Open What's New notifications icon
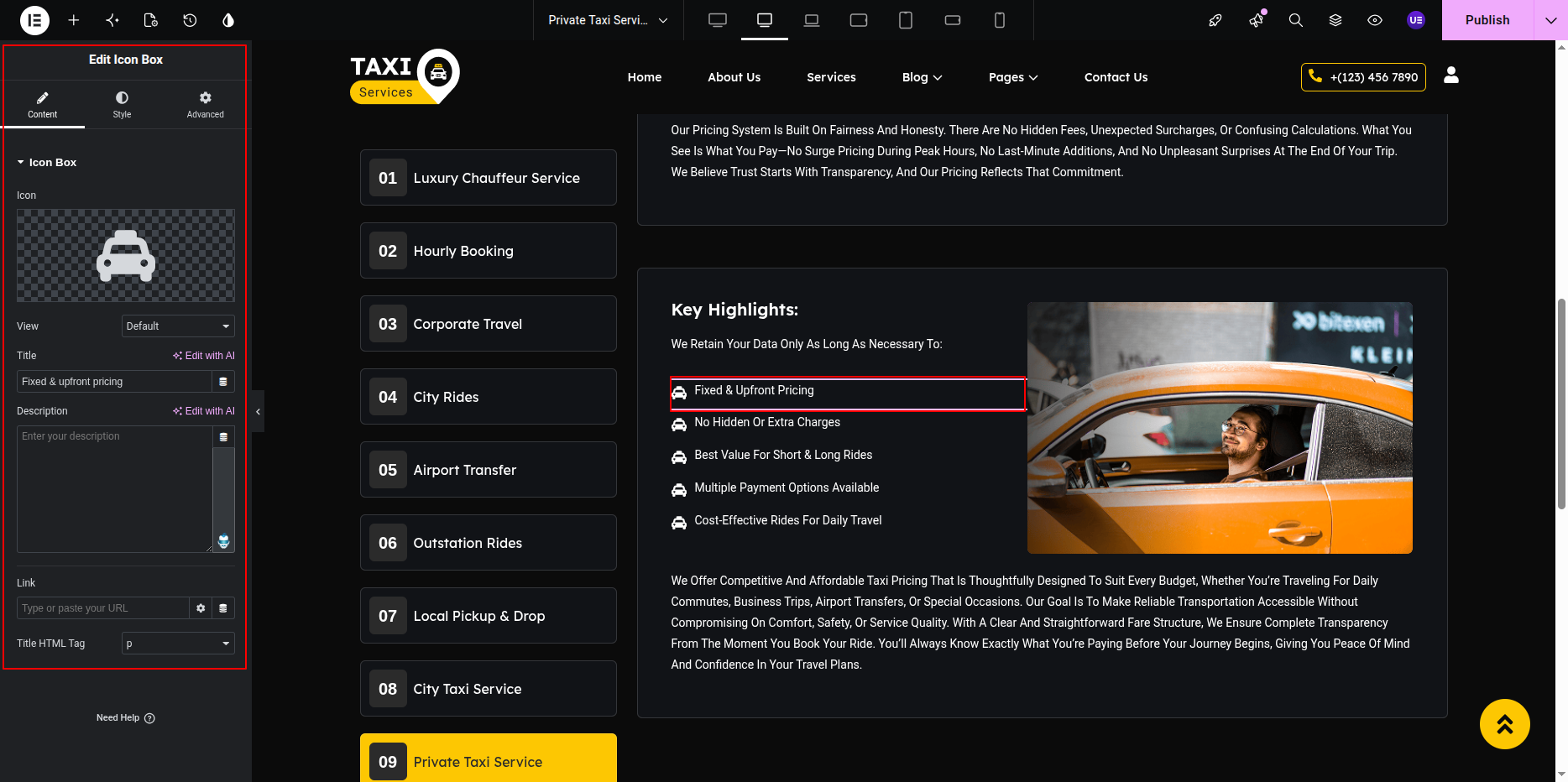 1257,20
